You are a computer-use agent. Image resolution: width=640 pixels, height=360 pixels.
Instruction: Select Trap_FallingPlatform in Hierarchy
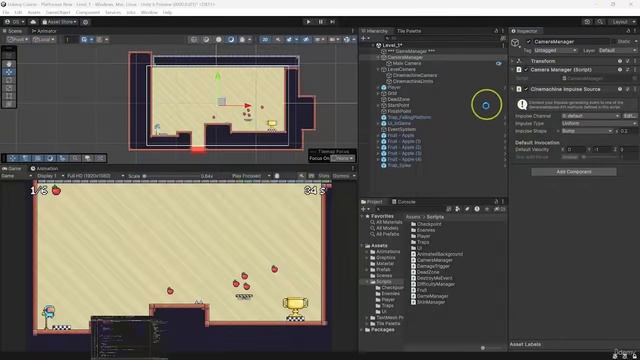click(x=409, y=118)
